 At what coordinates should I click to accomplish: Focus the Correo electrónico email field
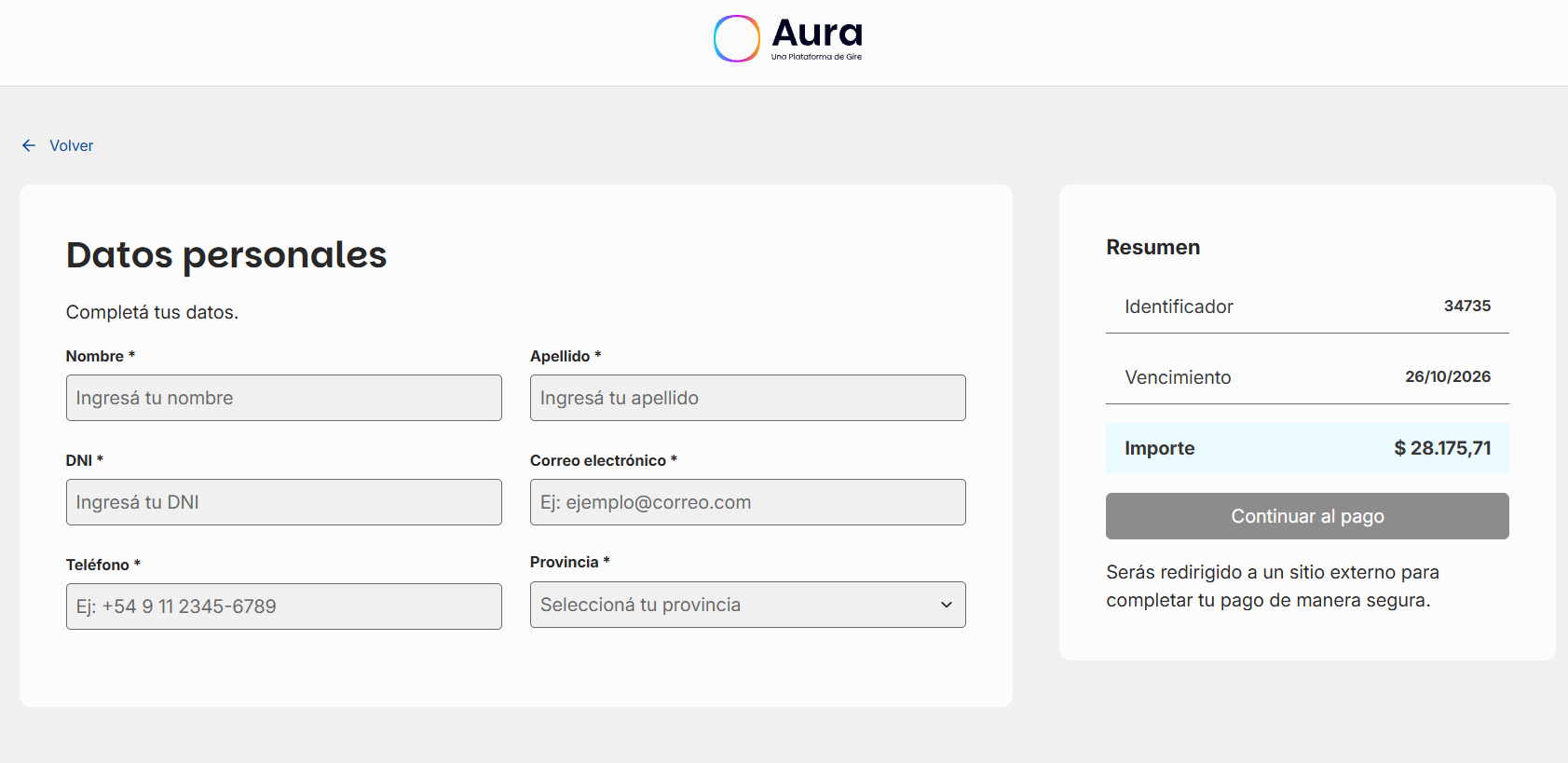click(x=748, y=502)
